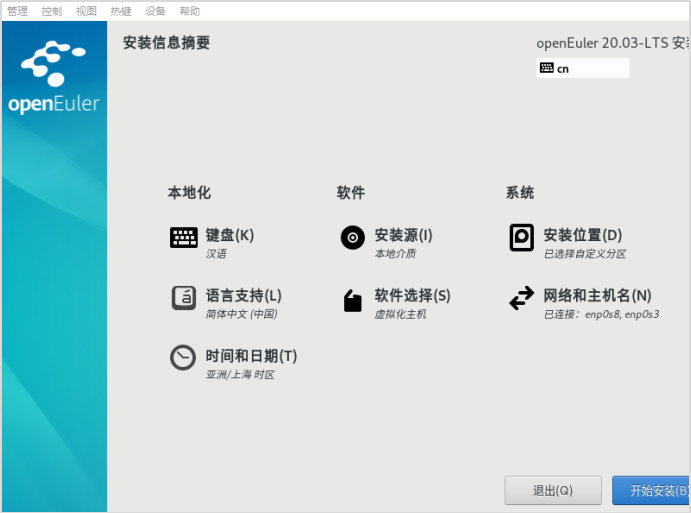Screen dimensions: 691x513
Task: Click the 虚拟化主机 status text
Action: [401, 314]
